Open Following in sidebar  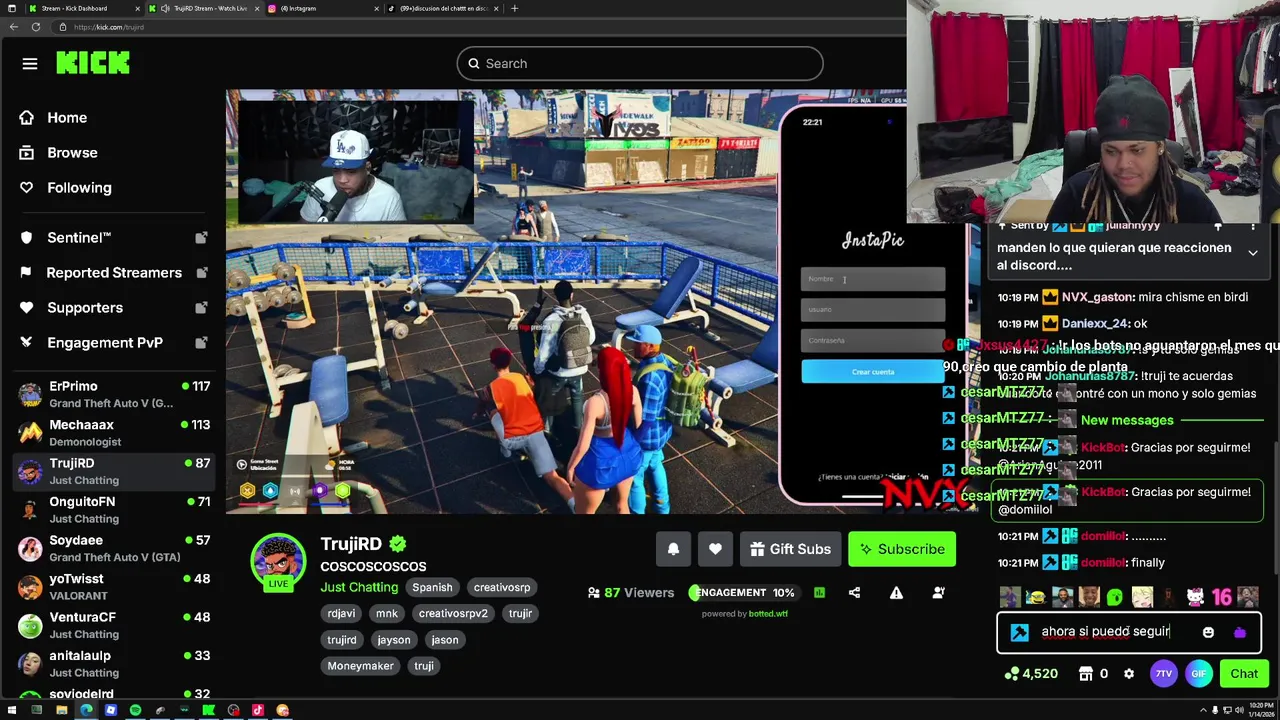coord(79,188)
